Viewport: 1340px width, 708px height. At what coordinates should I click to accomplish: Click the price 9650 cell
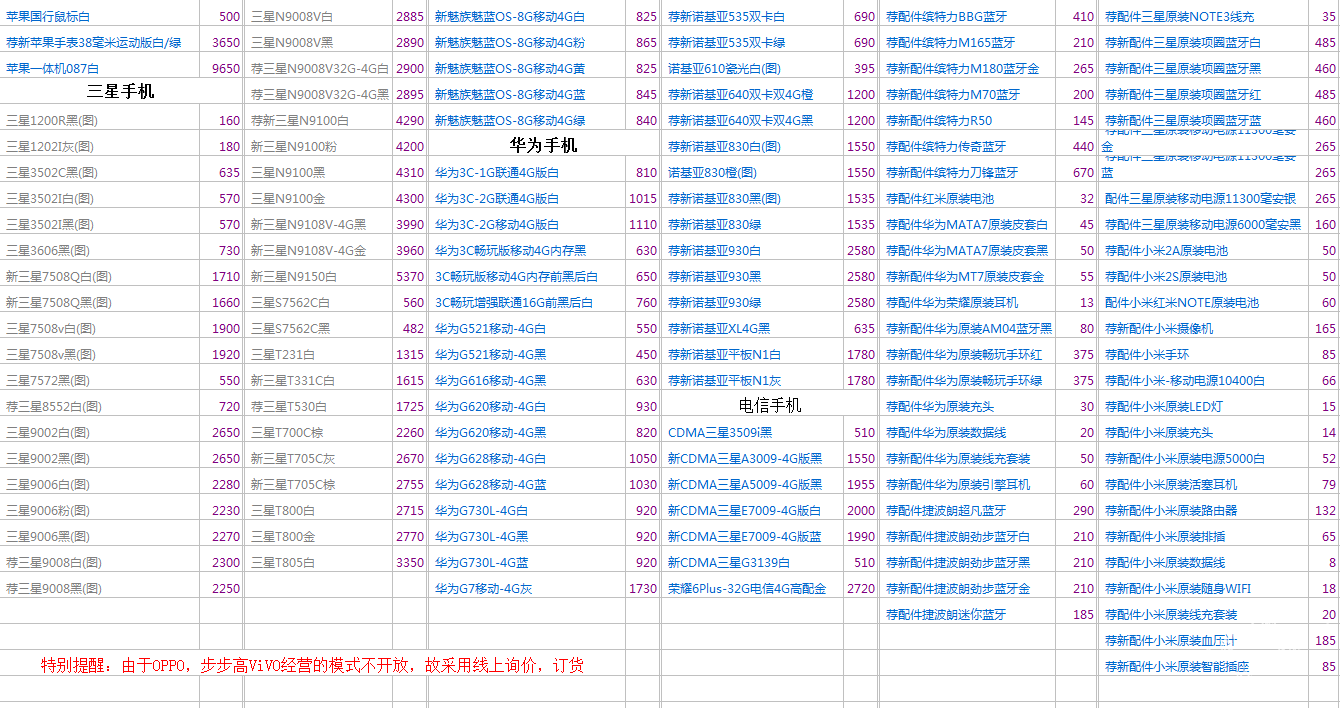(x=226, y=68)
